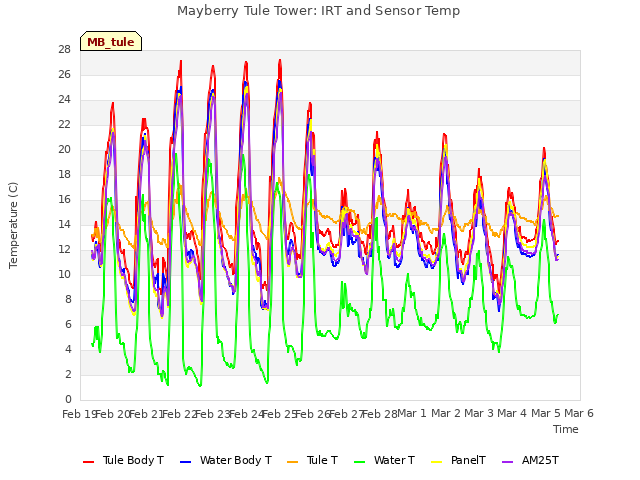Click the Time axis title
This screenshot has width=640, height=480.
tap(566, 429)
